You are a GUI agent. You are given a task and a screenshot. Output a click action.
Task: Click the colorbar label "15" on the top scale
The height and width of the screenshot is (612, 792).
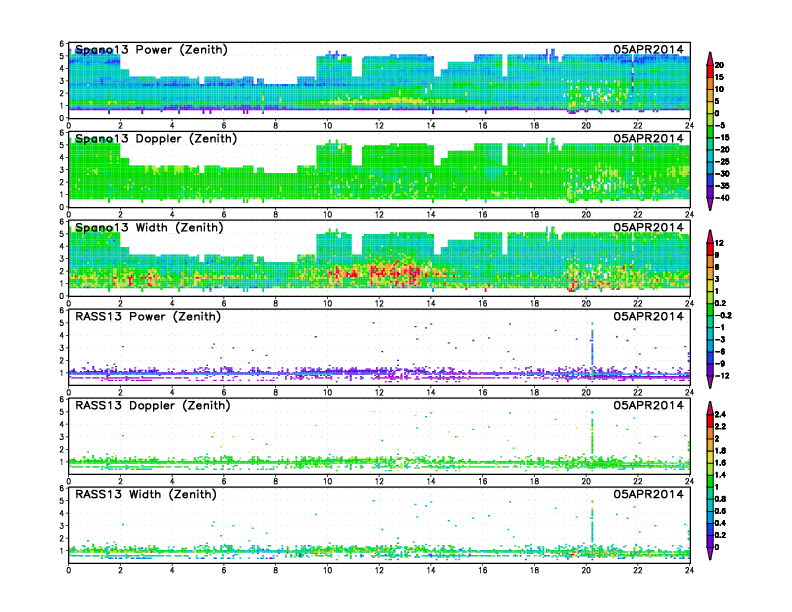(x=719, y=77)
